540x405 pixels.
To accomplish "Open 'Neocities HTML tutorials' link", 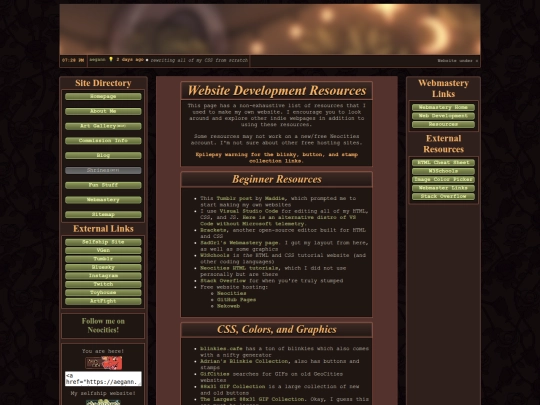I will [240, 268].
